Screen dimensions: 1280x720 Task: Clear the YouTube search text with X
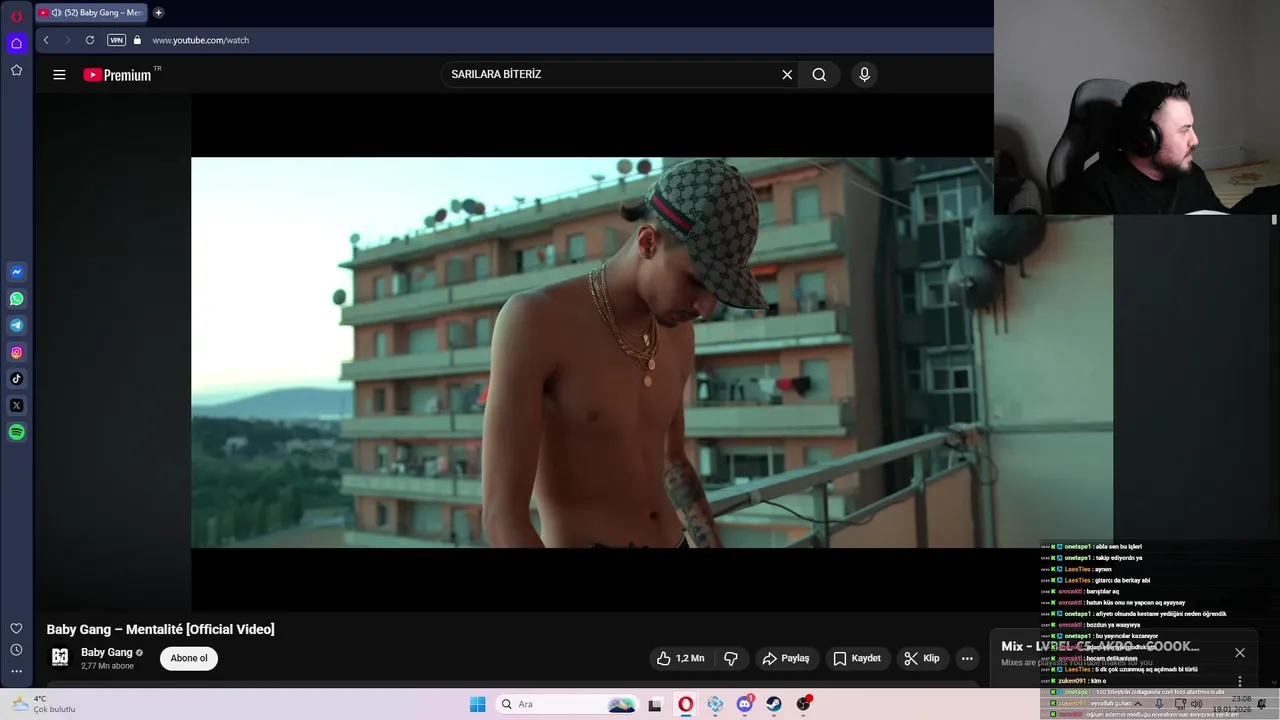787,74
